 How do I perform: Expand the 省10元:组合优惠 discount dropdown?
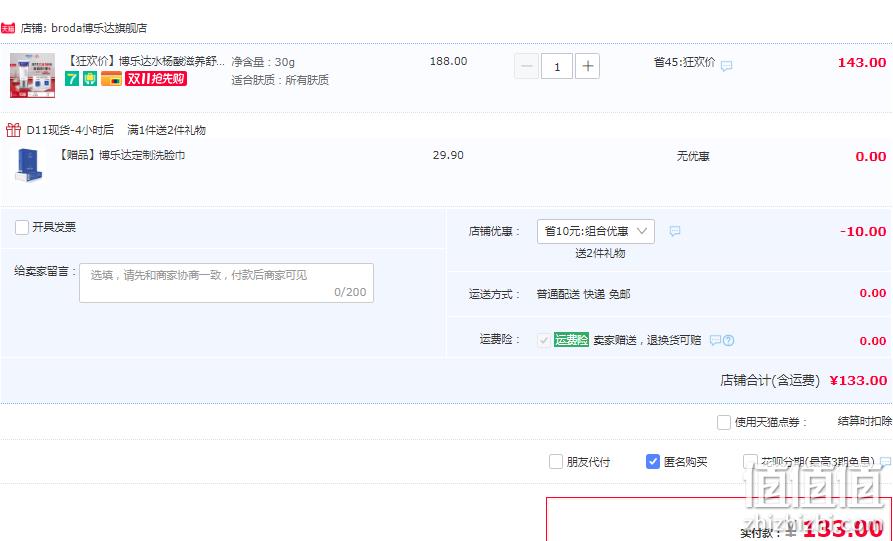coord(596,231)
